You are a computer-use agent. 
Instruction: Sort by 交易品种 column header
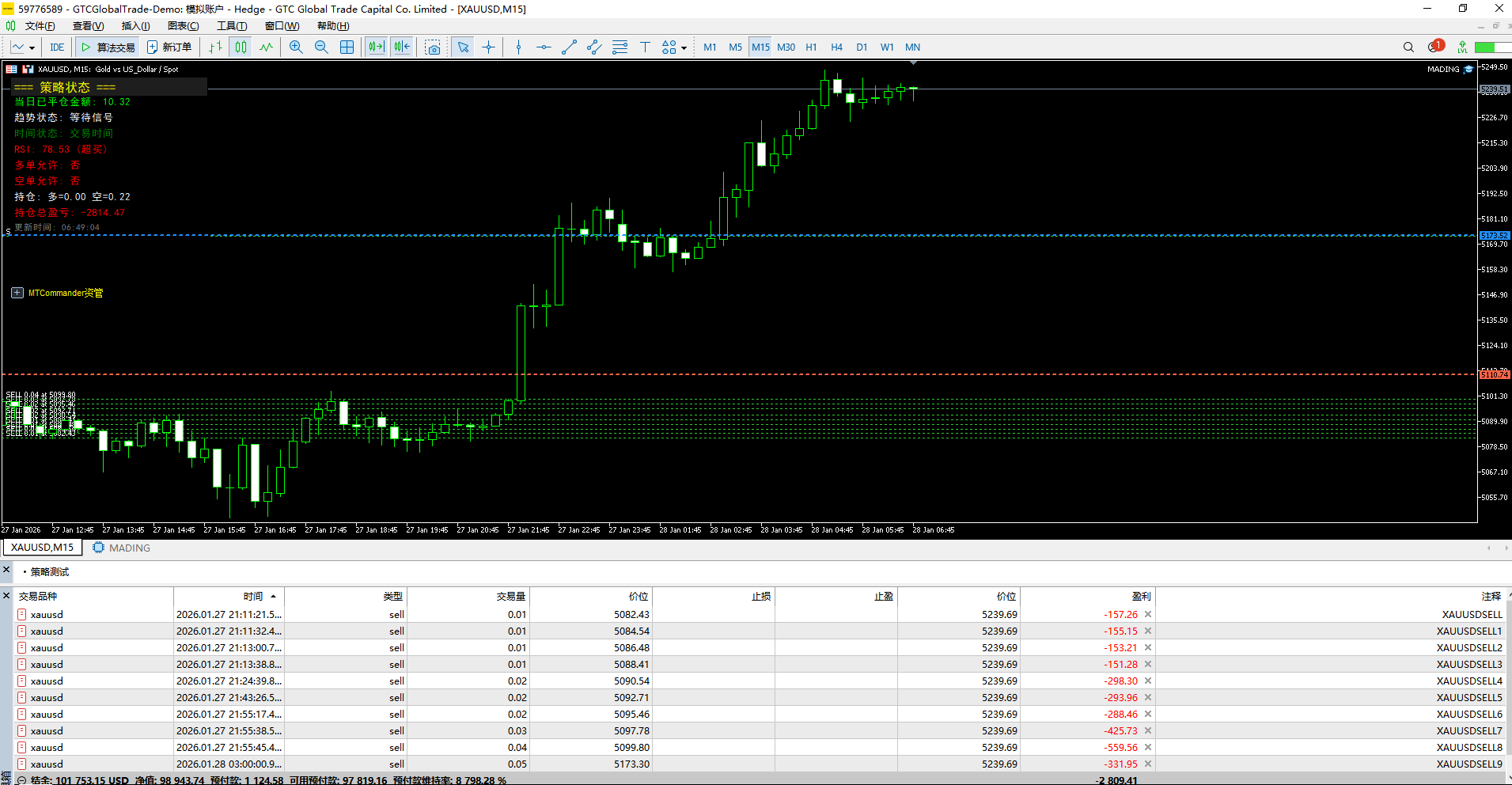93,596
